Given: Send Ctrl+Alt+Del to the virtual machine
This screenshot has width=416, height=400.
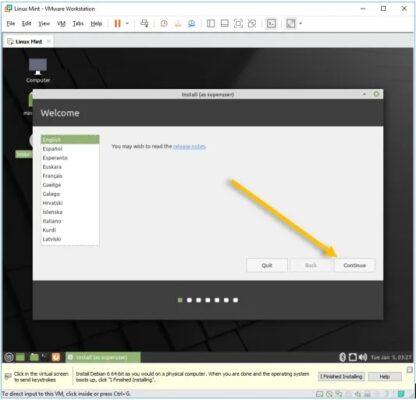Looking at the screenshot, I should (144, 23).
